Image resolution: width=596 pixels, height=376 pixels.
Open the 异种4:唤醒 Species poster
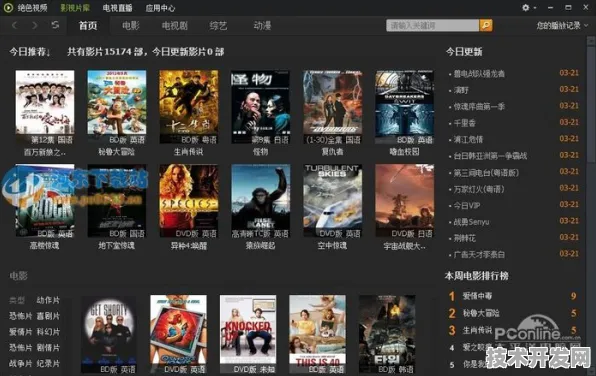(189, 201)
